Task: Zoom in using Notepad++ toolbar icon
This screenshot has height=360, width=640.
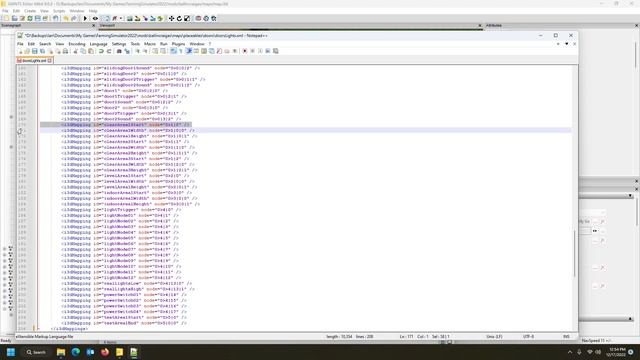Action: (x=137, y=51)
